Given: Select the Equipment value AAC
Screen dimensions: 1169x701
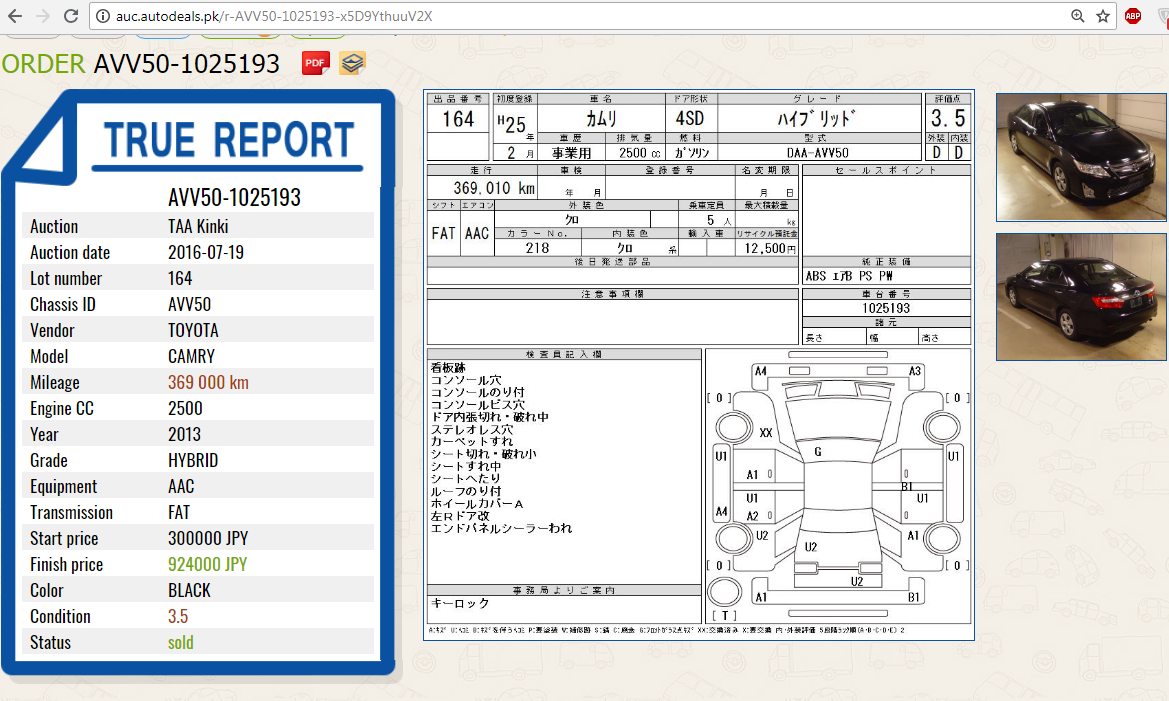Looking at the screenshot, I should 181,487.
